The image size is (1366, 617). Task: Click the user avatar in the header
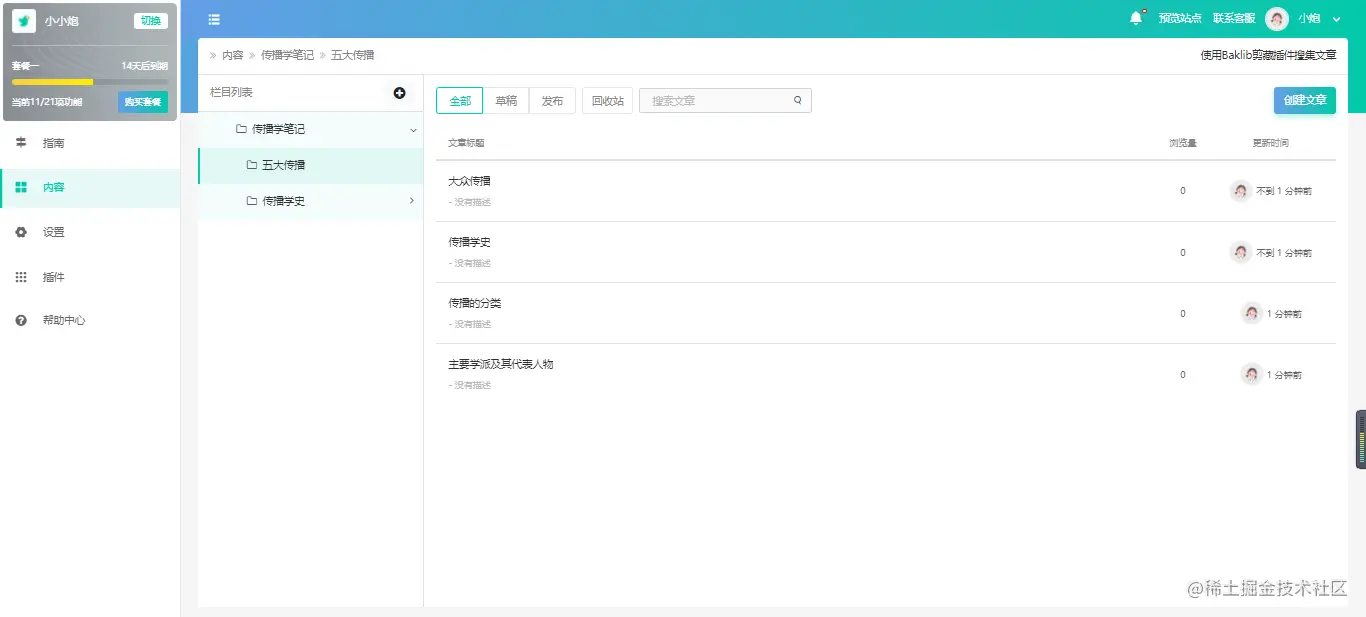(1277, 19)
